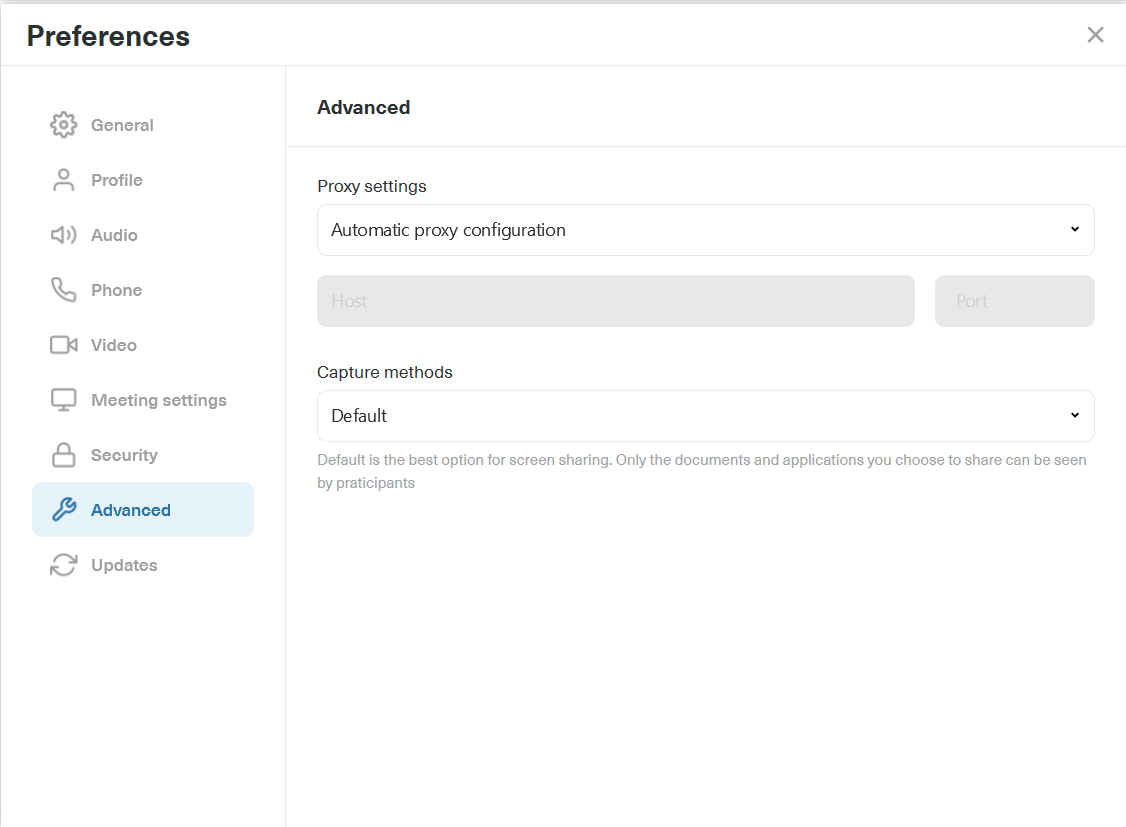Screen dimensions: 1126x827
Task: Click the Audio speaker icon
Action: (x=62, y=234)
